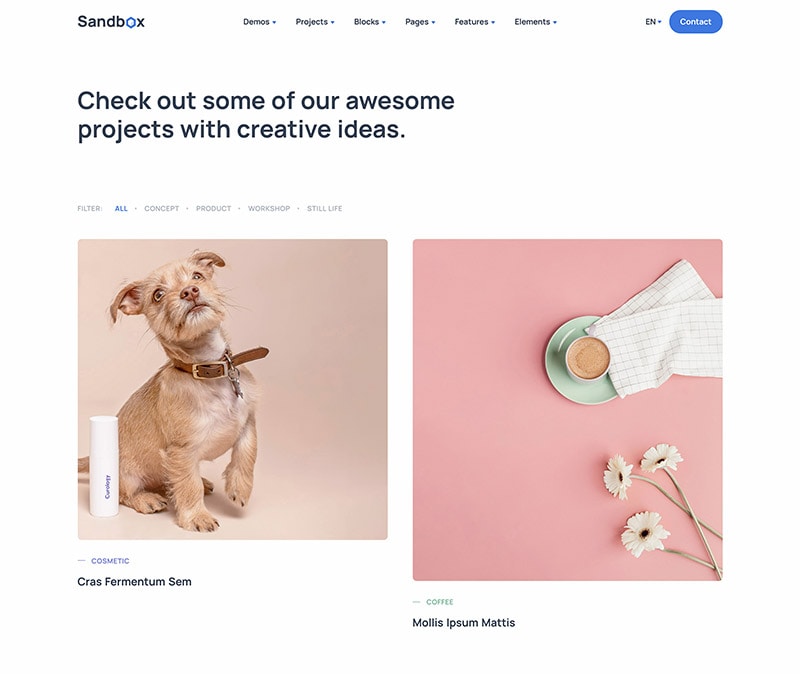Open the Demos dropdown menu
Viewport: 800px width, 676px height.
coord(259,22)
